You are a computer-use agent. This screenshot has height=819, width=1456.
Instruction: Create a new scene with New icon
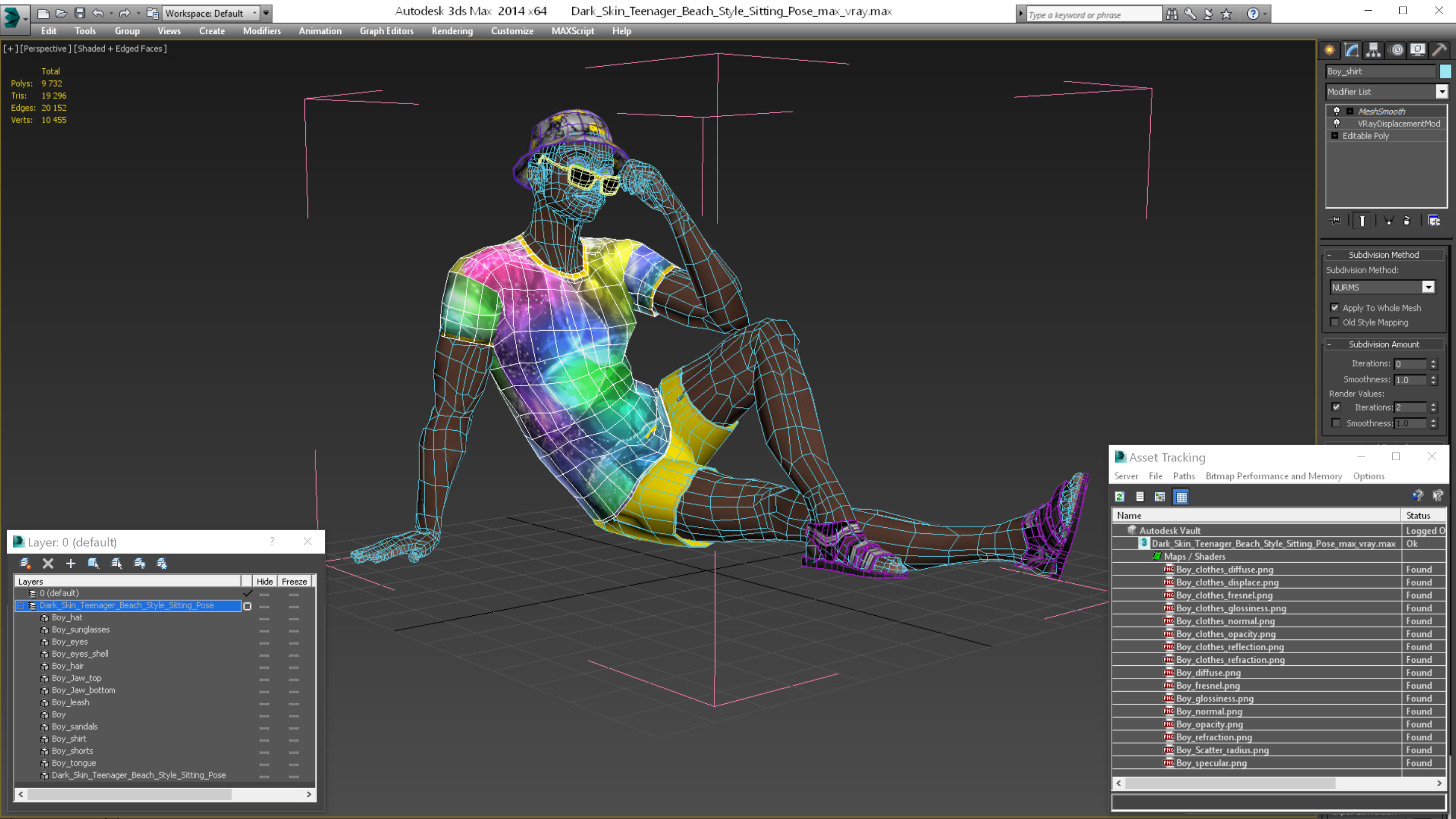click(43, 13)
